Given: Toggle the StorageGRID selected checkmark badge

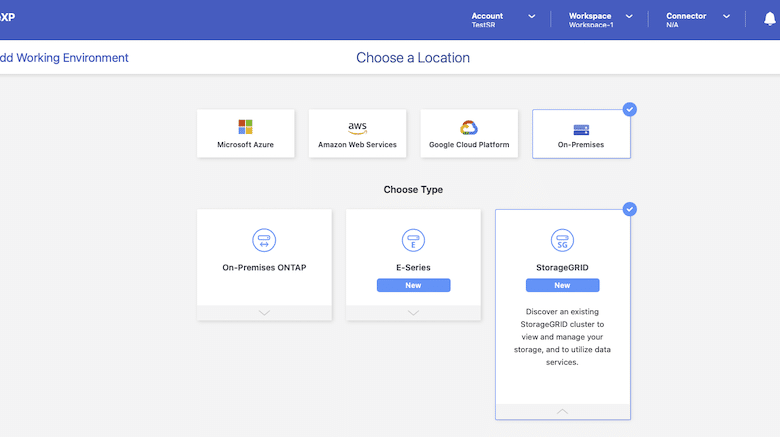Looking at the screenshot, I should (x=630, y=209).
